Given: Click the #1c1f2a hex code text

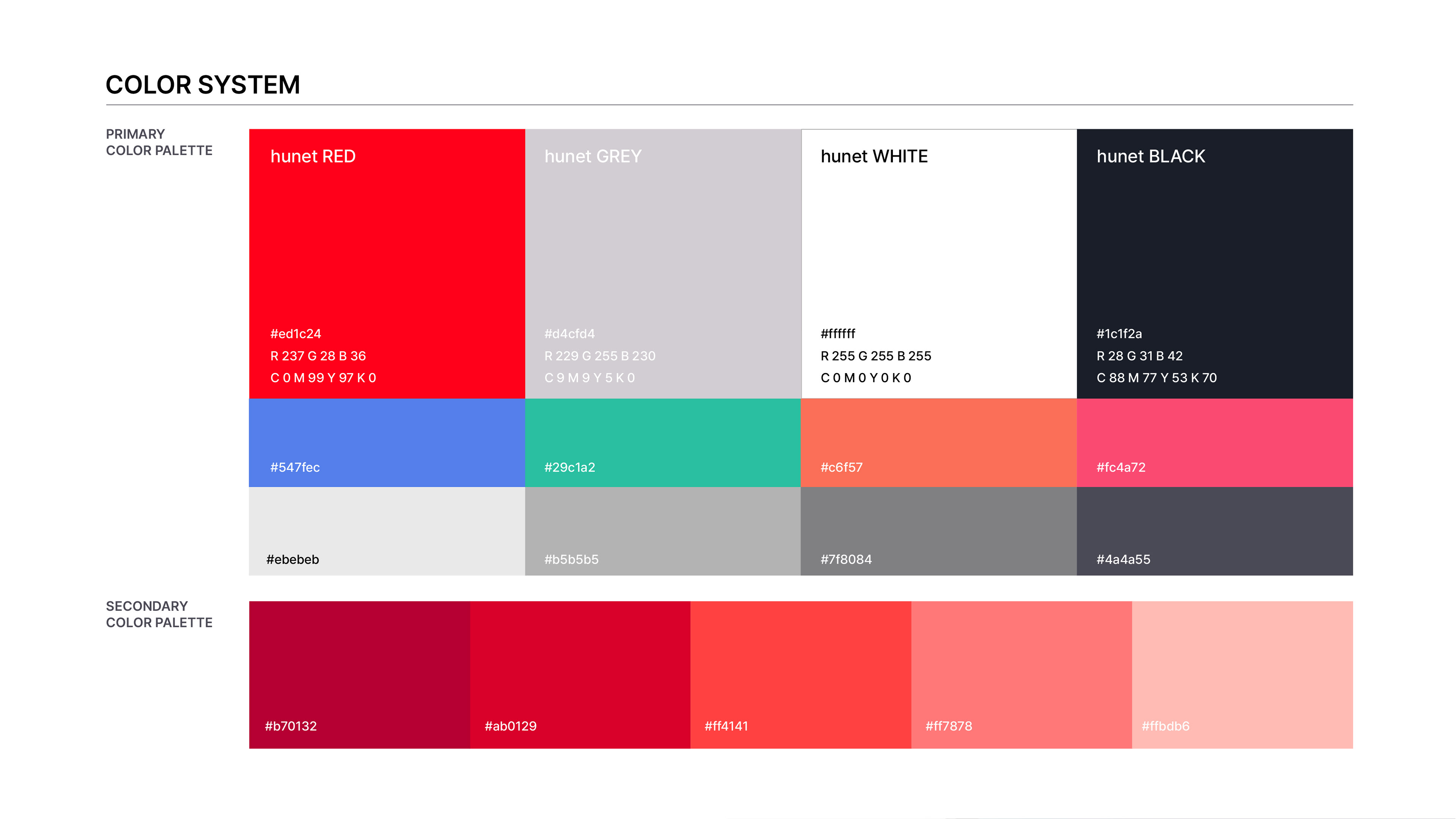Looking at the screenshot, I should 1120,334.
